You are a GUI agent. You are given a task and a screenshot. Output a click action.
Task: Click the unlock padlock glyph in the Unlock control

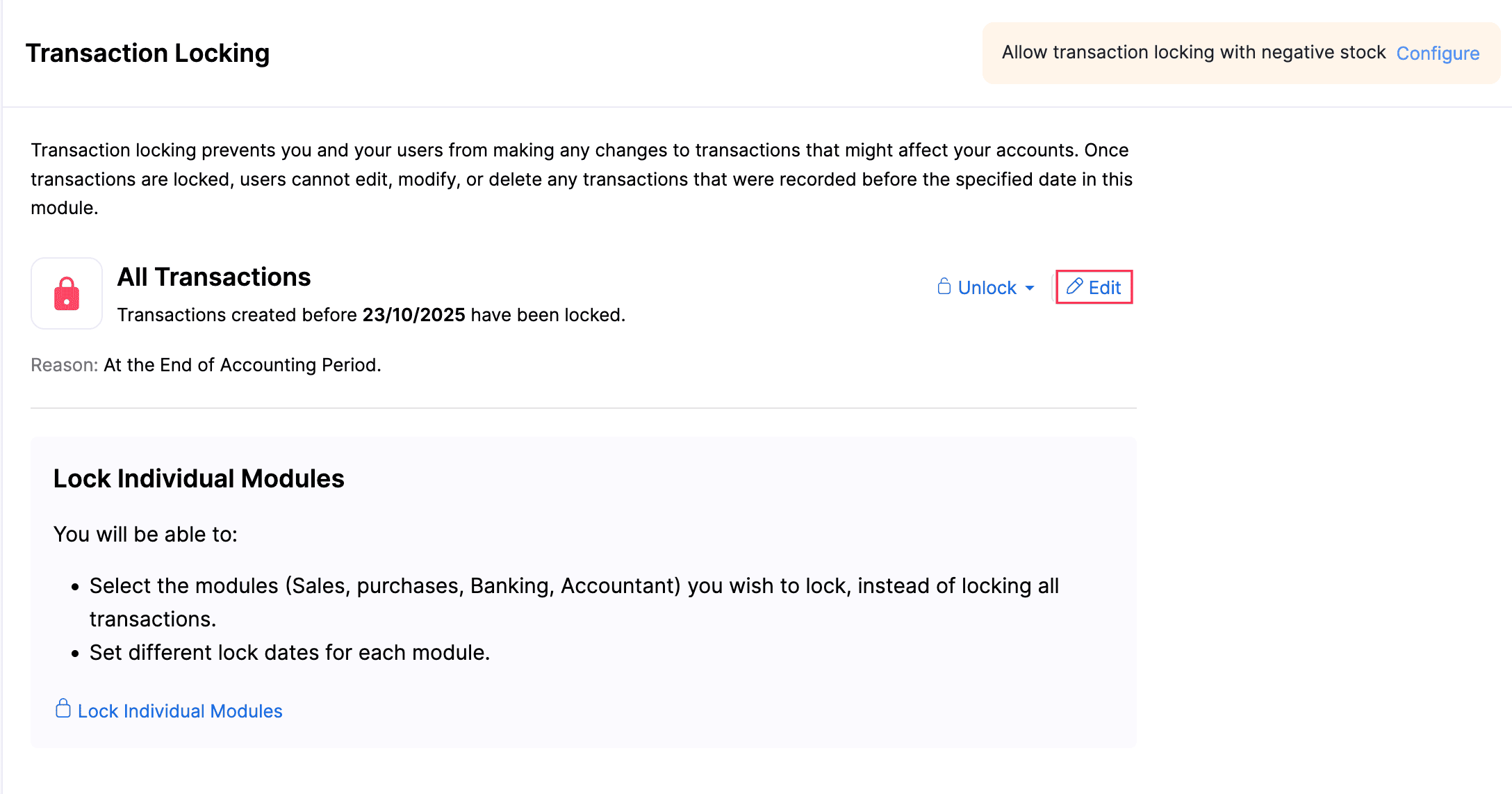943,286
